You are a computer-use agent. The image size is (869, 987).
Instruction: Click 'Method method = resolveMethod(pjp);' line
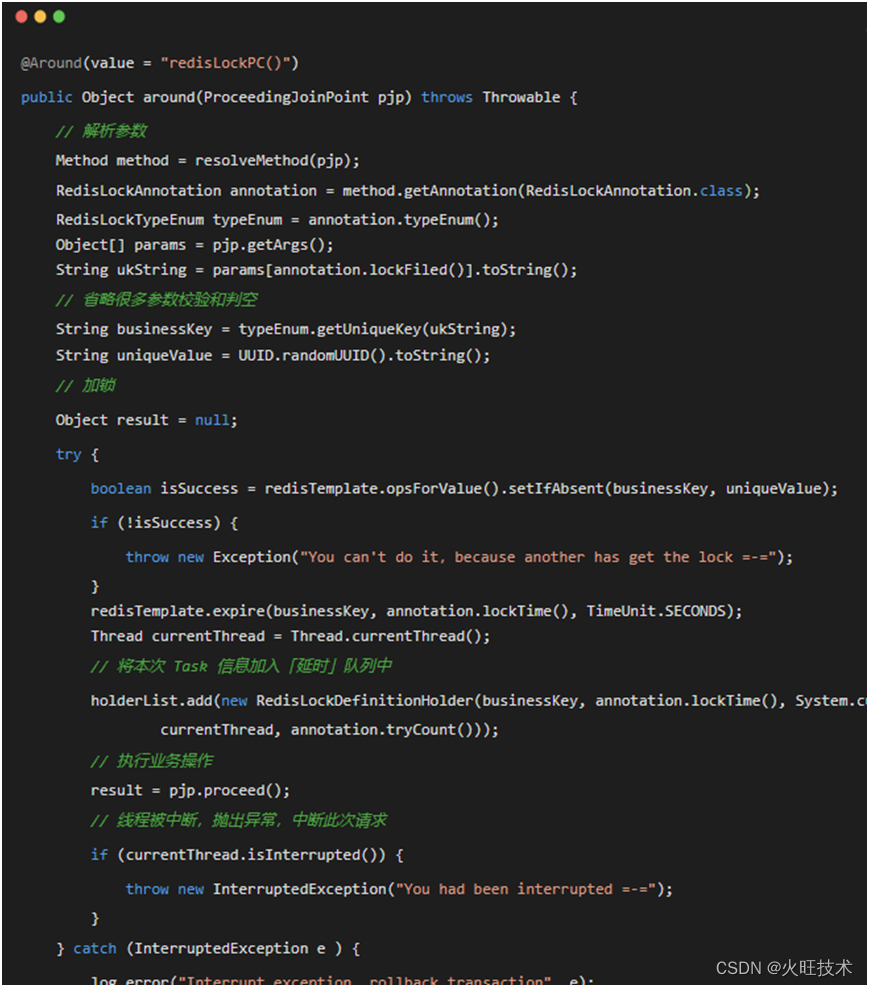[x=207, y=161]
